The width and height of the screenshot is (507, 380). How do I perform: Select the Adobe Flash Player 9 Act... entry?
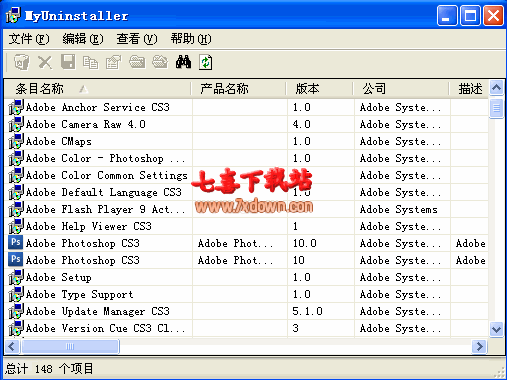coord(105,209)
